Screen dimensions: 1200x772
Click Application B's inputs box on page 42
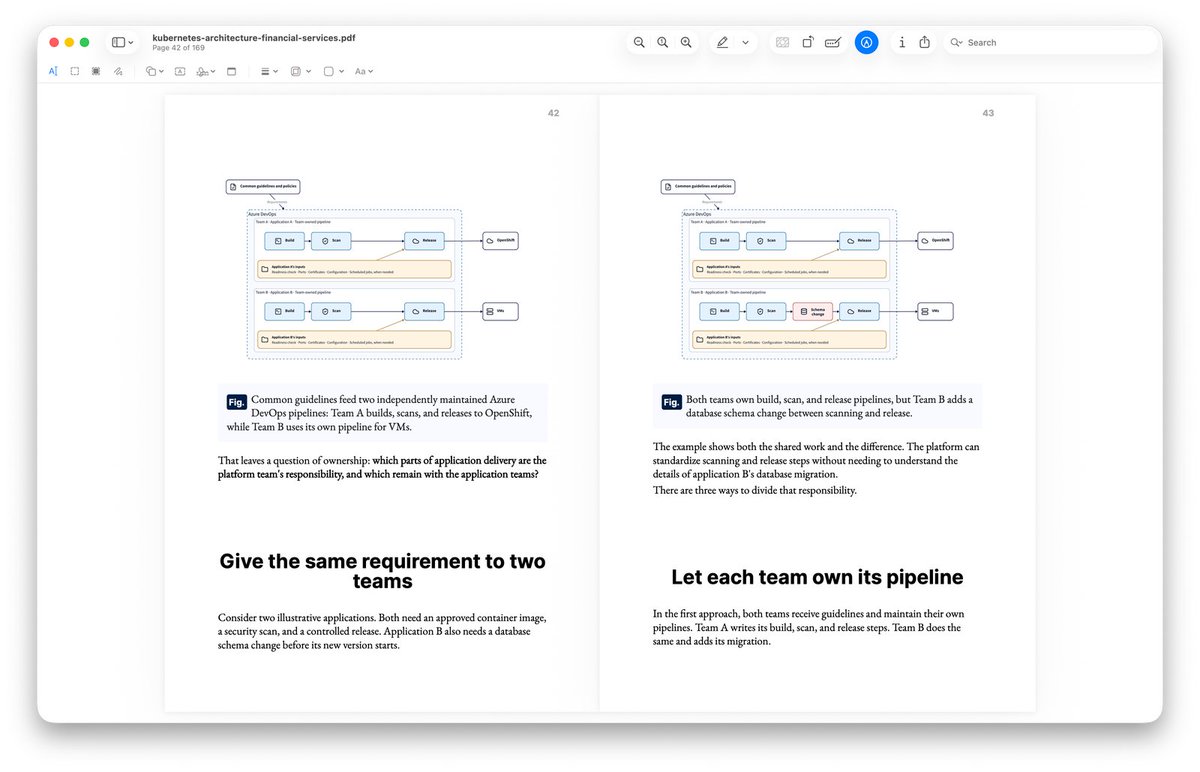click(355, 339)
